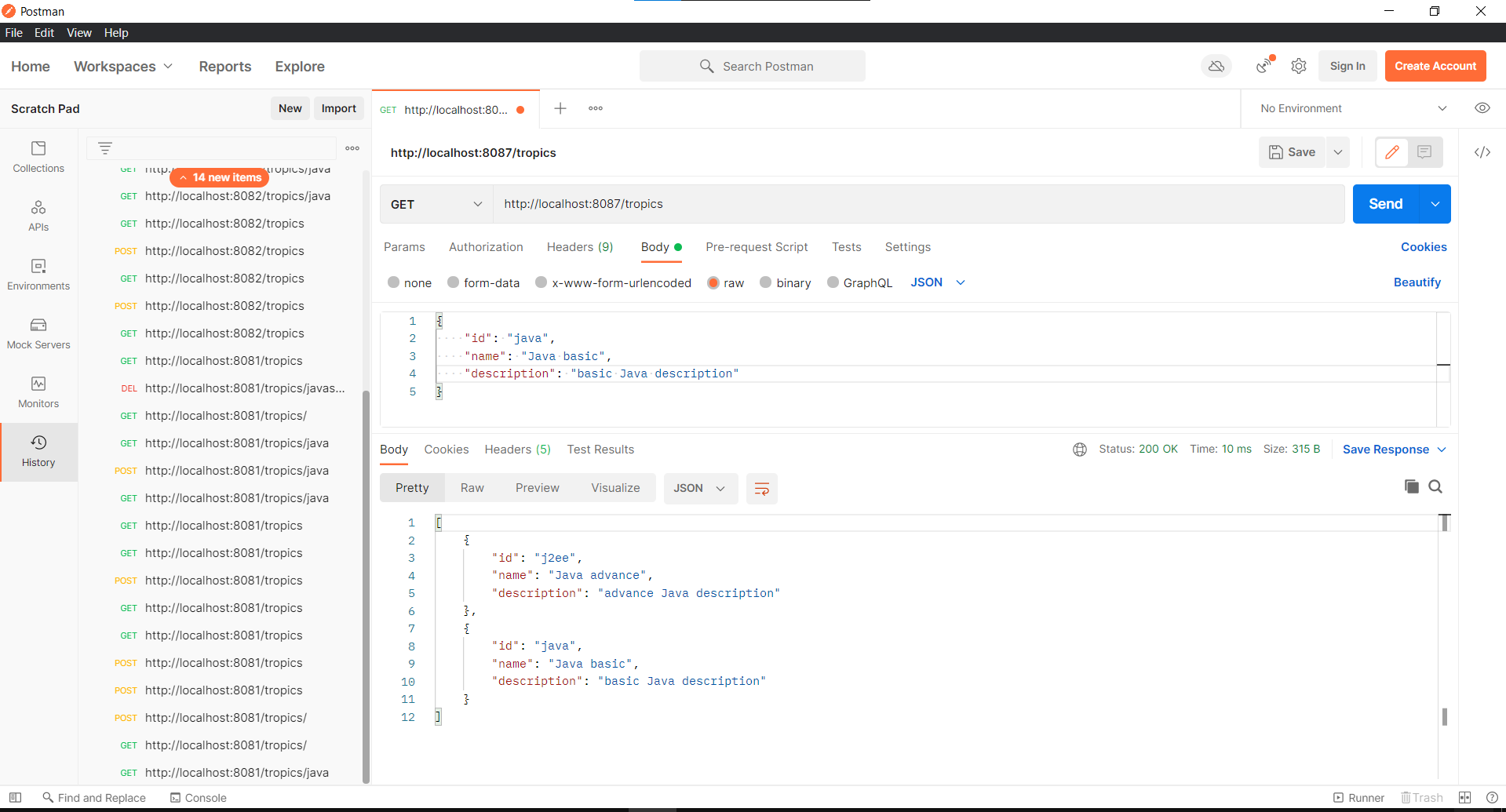Select the History sidebar panel
The height and width of the screenshot is (812, 1506).
tap(38, 452)
